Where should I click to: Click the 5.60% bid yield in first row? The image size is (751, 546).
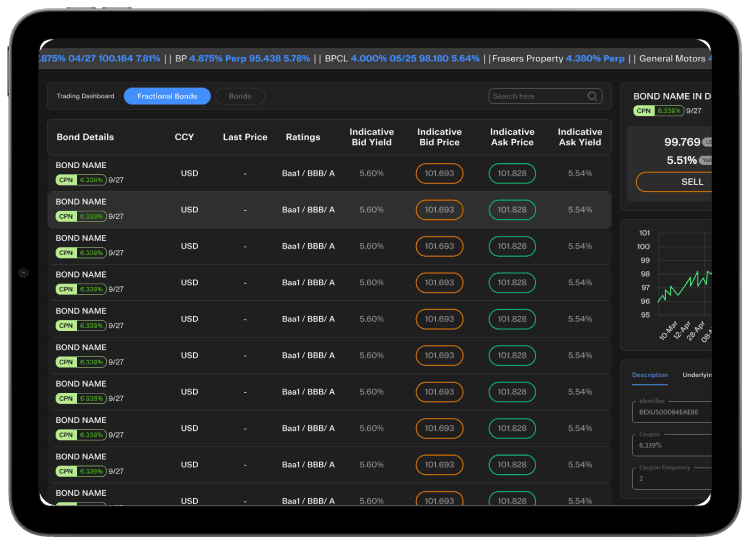point(371,173)
